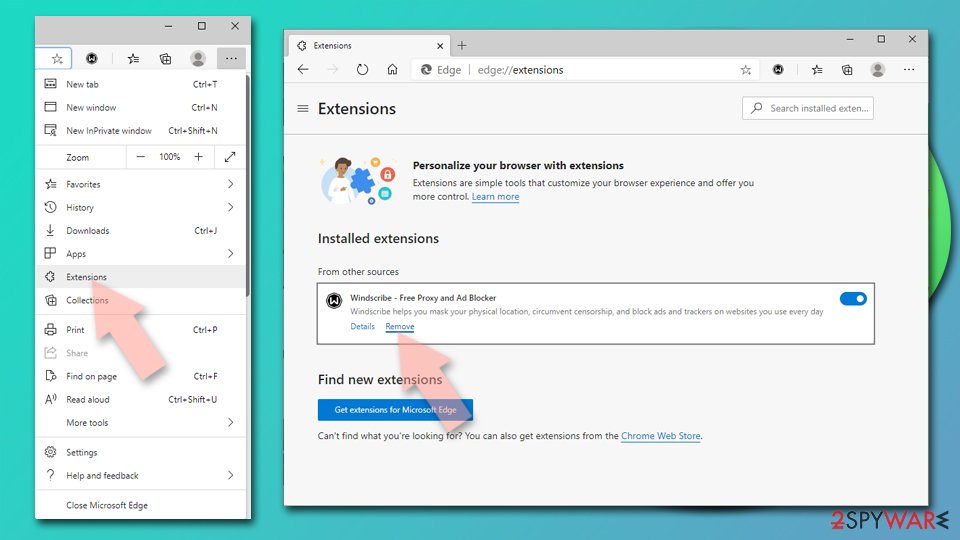Open Favorites list in Extensions window toolbar

click(817, 70)
